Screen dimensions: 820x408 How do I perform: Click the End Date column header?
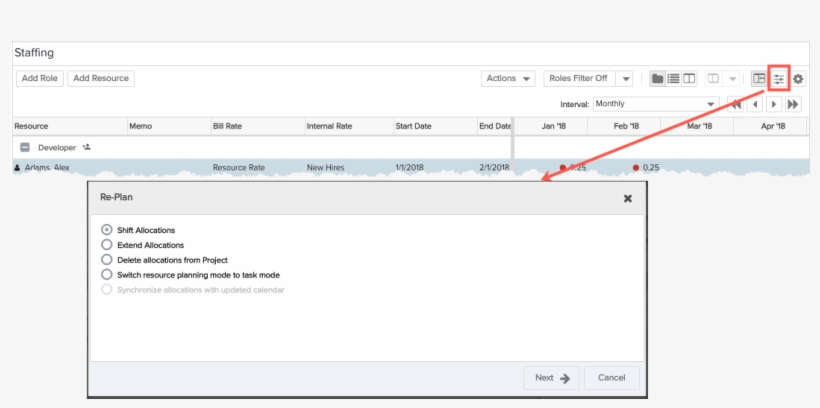tap(494, 126)
